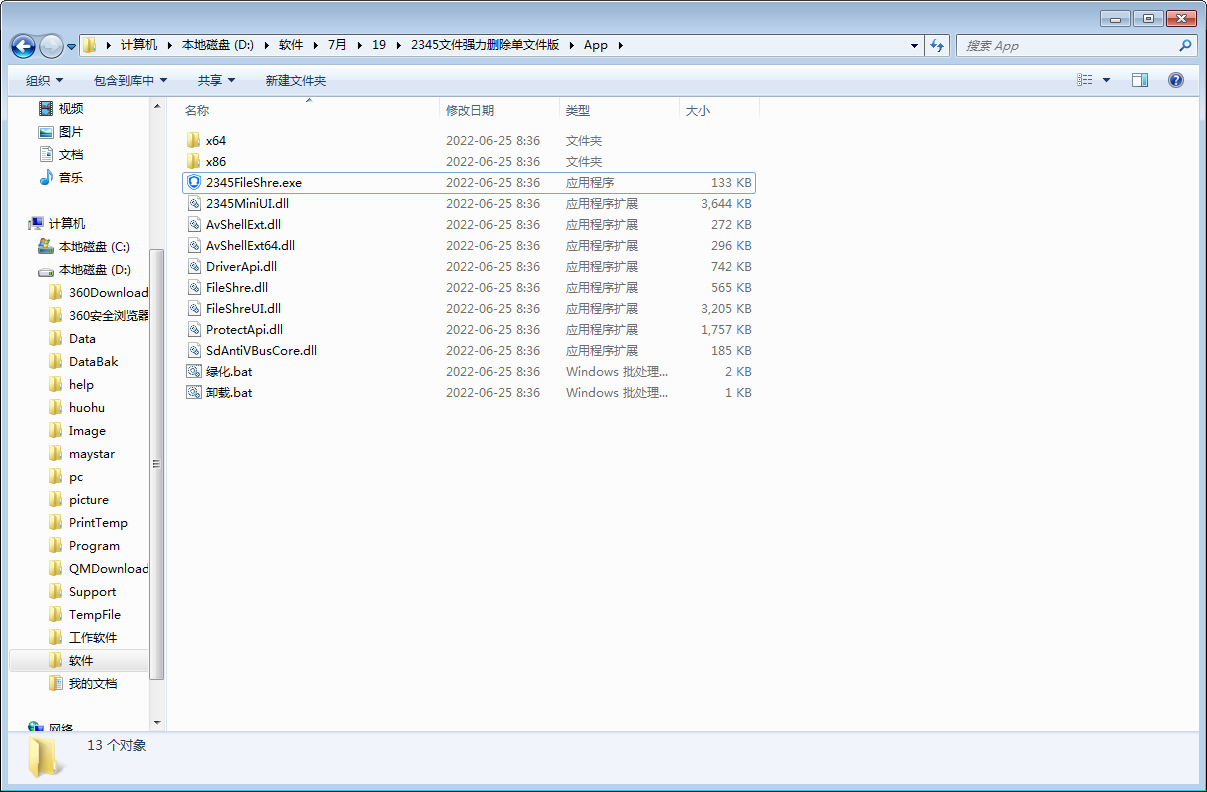Click the 3,644 KB size cell
Viewport: 1207px width, 792px height.
point(726,203)
